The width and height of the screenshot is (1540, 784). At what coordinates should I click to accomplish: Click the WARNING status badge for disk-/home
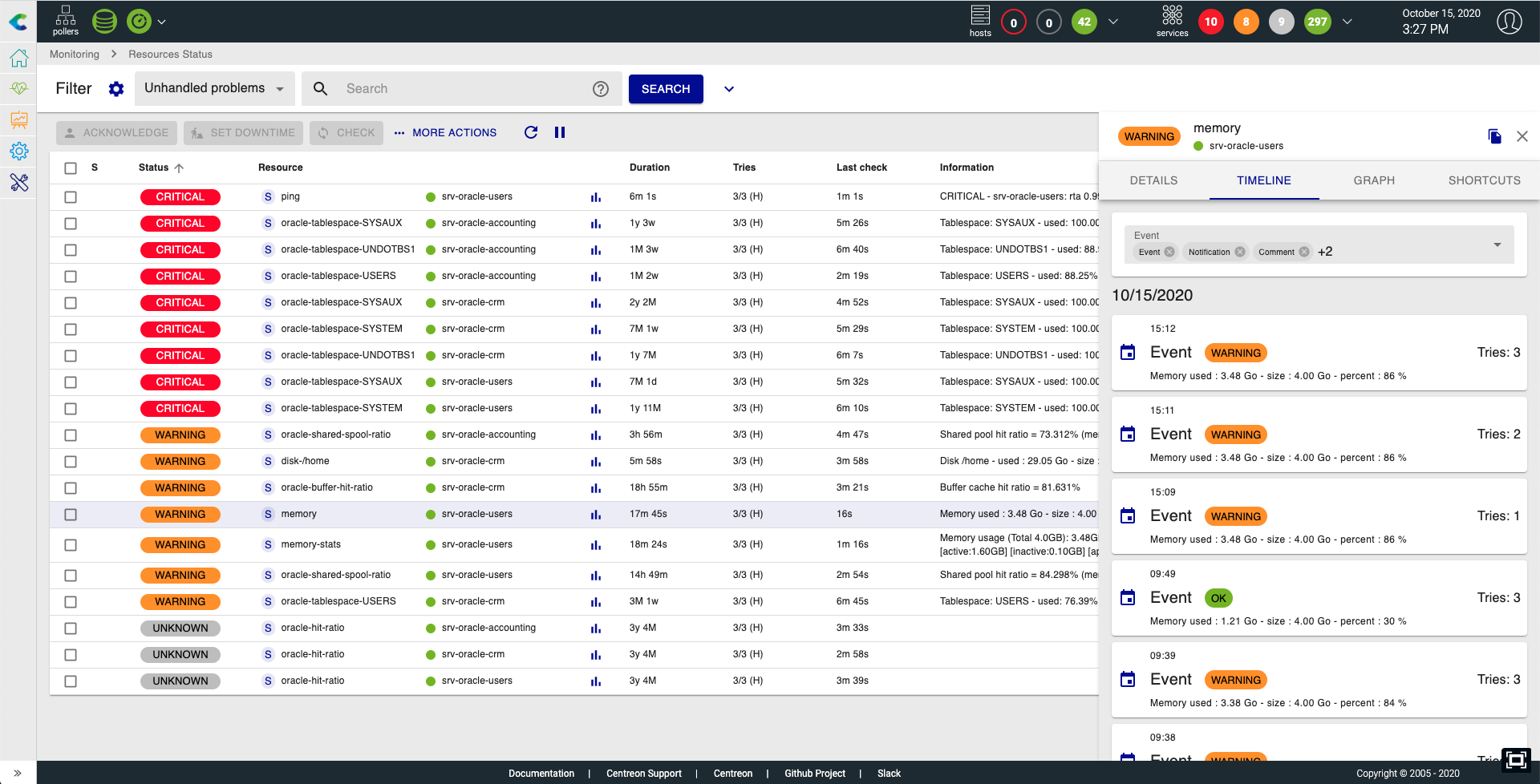tap(180, 462)
